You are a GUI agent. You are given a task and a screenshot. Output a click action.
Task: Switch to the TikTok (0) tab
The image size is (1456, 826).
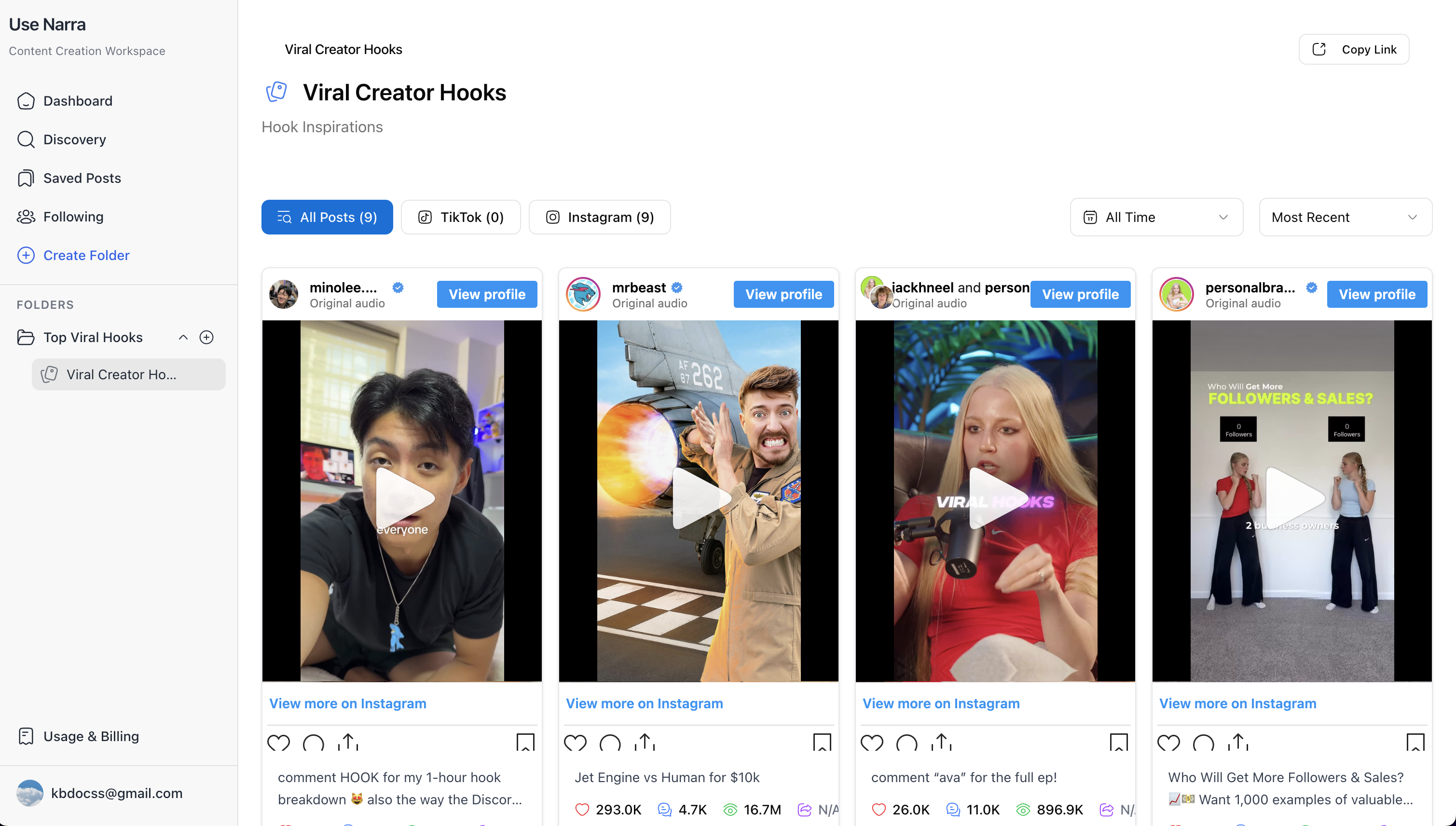pyautogui.click(x=461, y=217)
